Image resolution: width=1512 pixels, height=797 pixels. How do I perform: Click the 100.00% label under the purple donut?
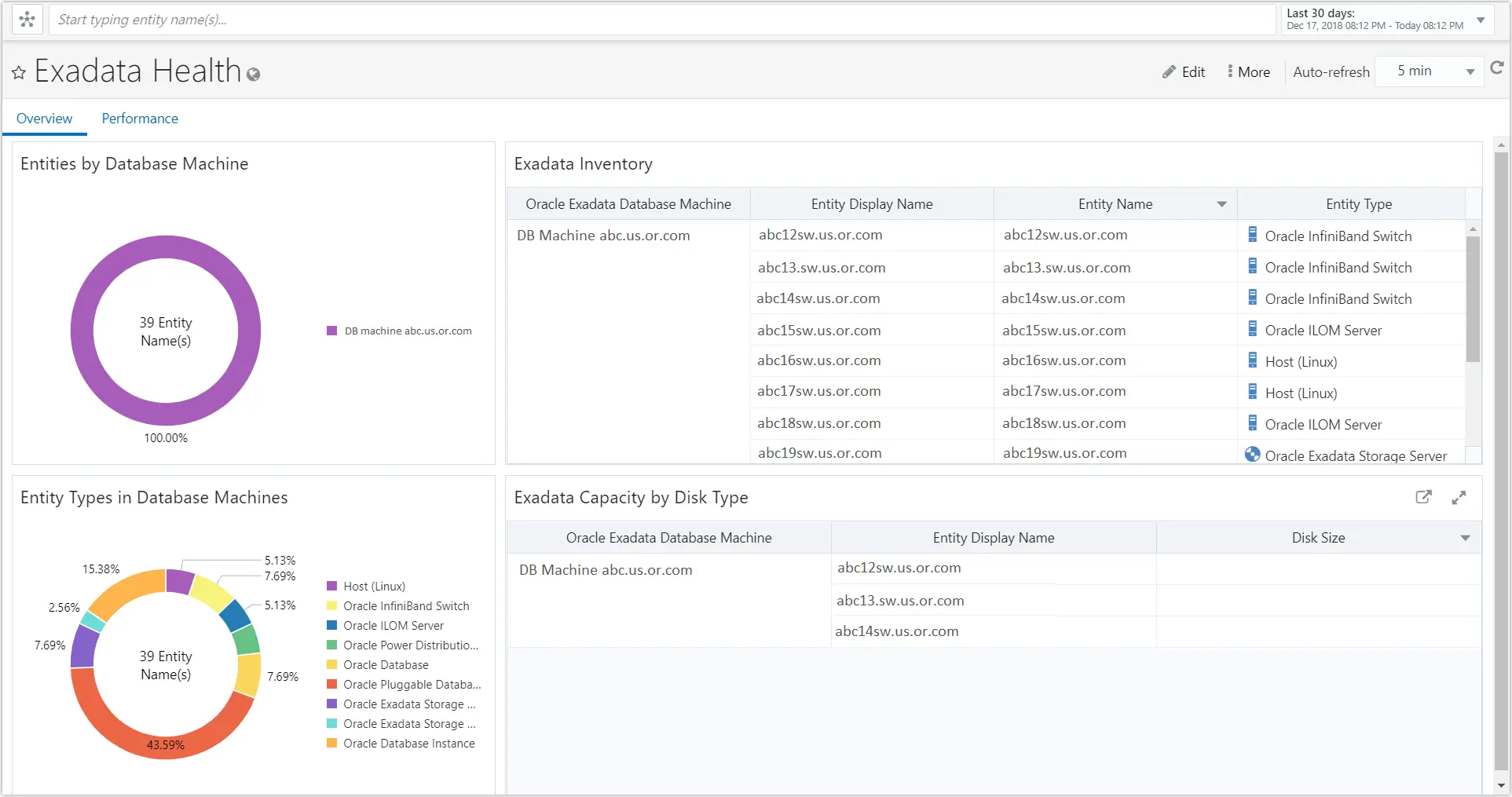coord(166,437)
